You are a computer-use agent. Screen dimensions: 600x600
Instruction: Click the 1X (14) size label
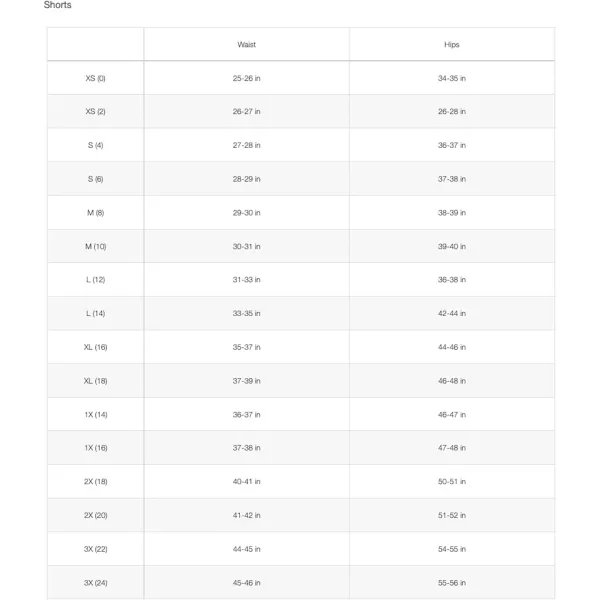[96, 414]
